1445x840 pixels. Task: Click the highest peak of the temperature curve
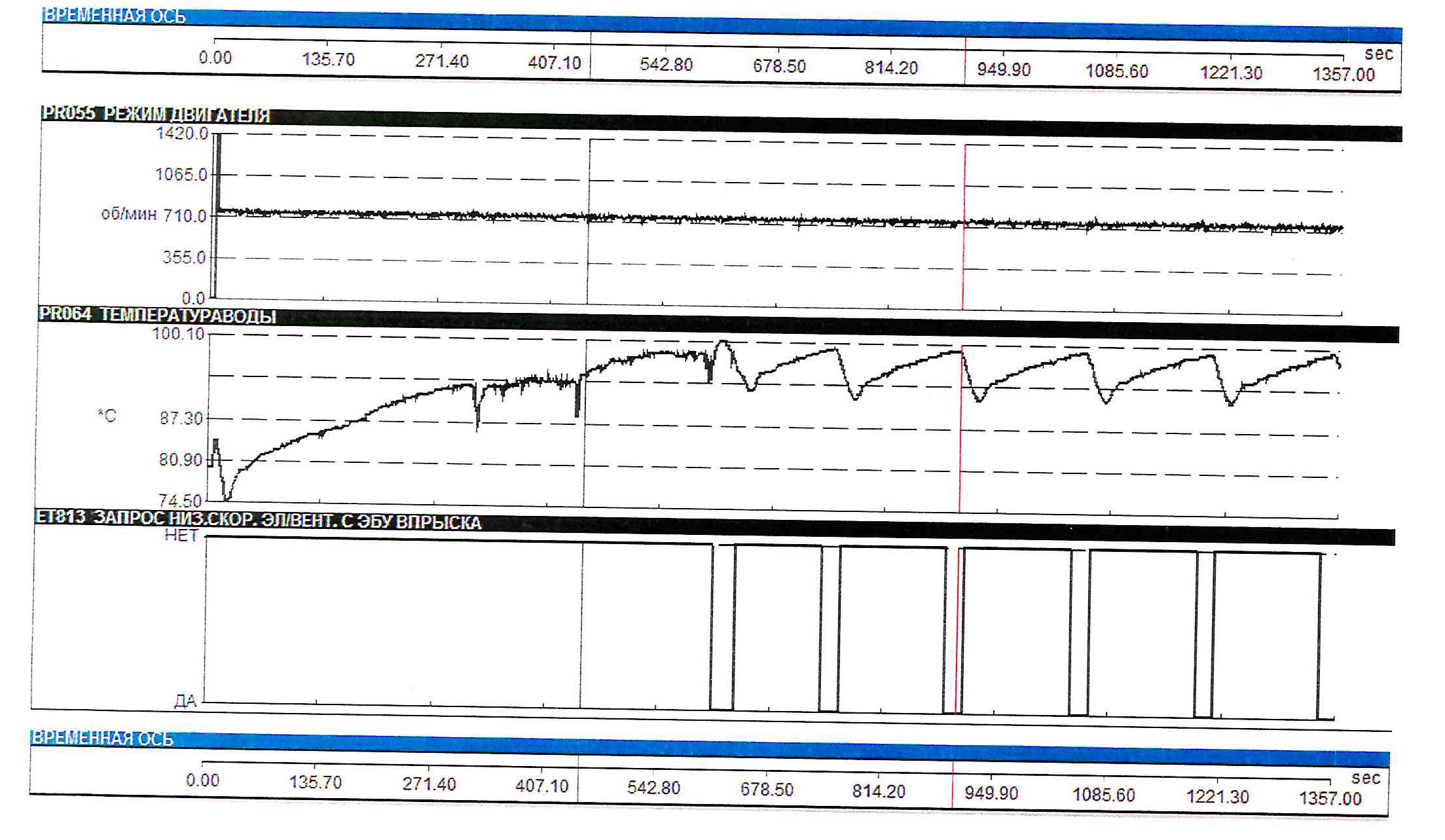[x=723, y=342]
